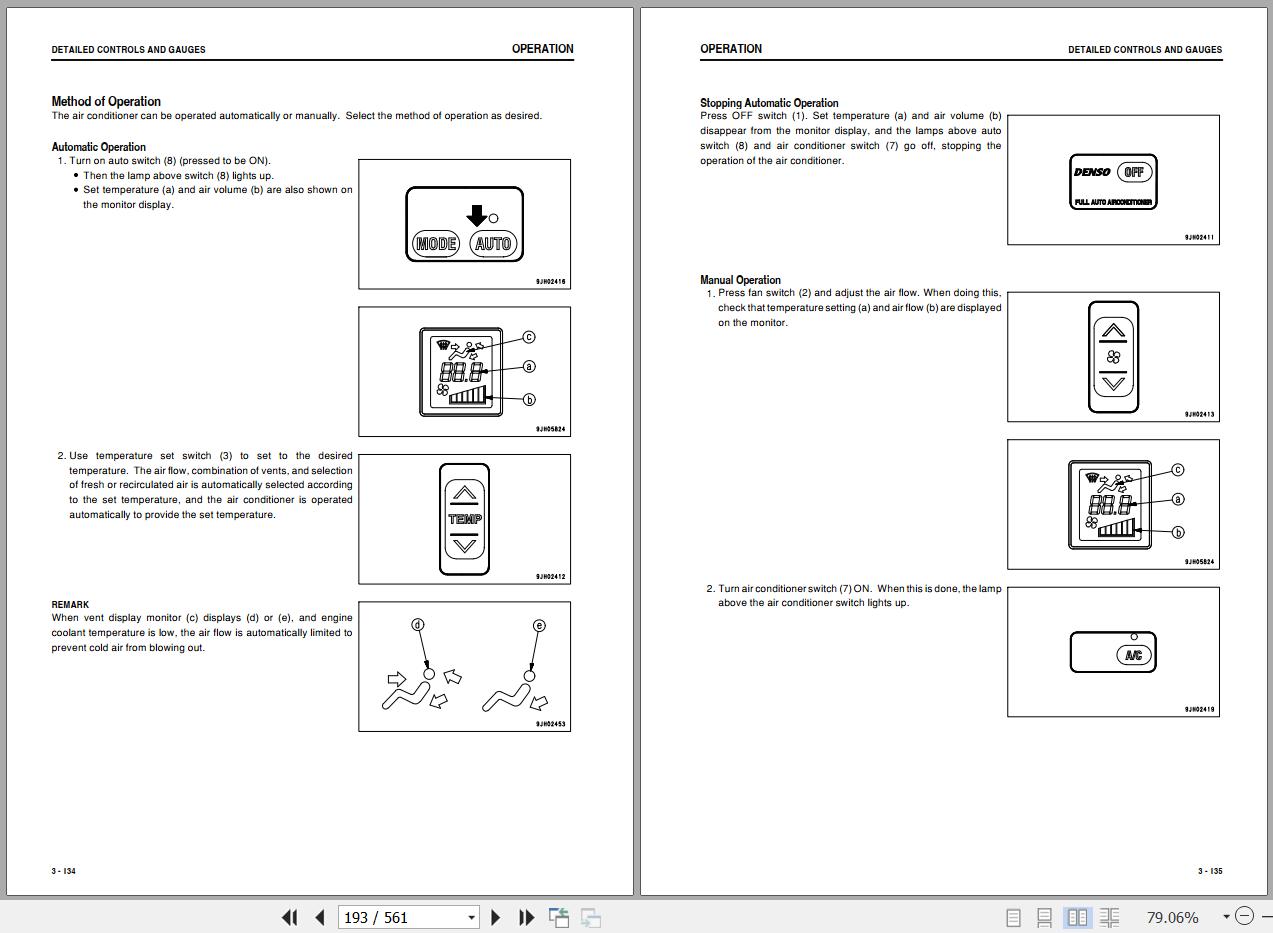Click the monitor display figure on right page

(x=1113, y=504)
